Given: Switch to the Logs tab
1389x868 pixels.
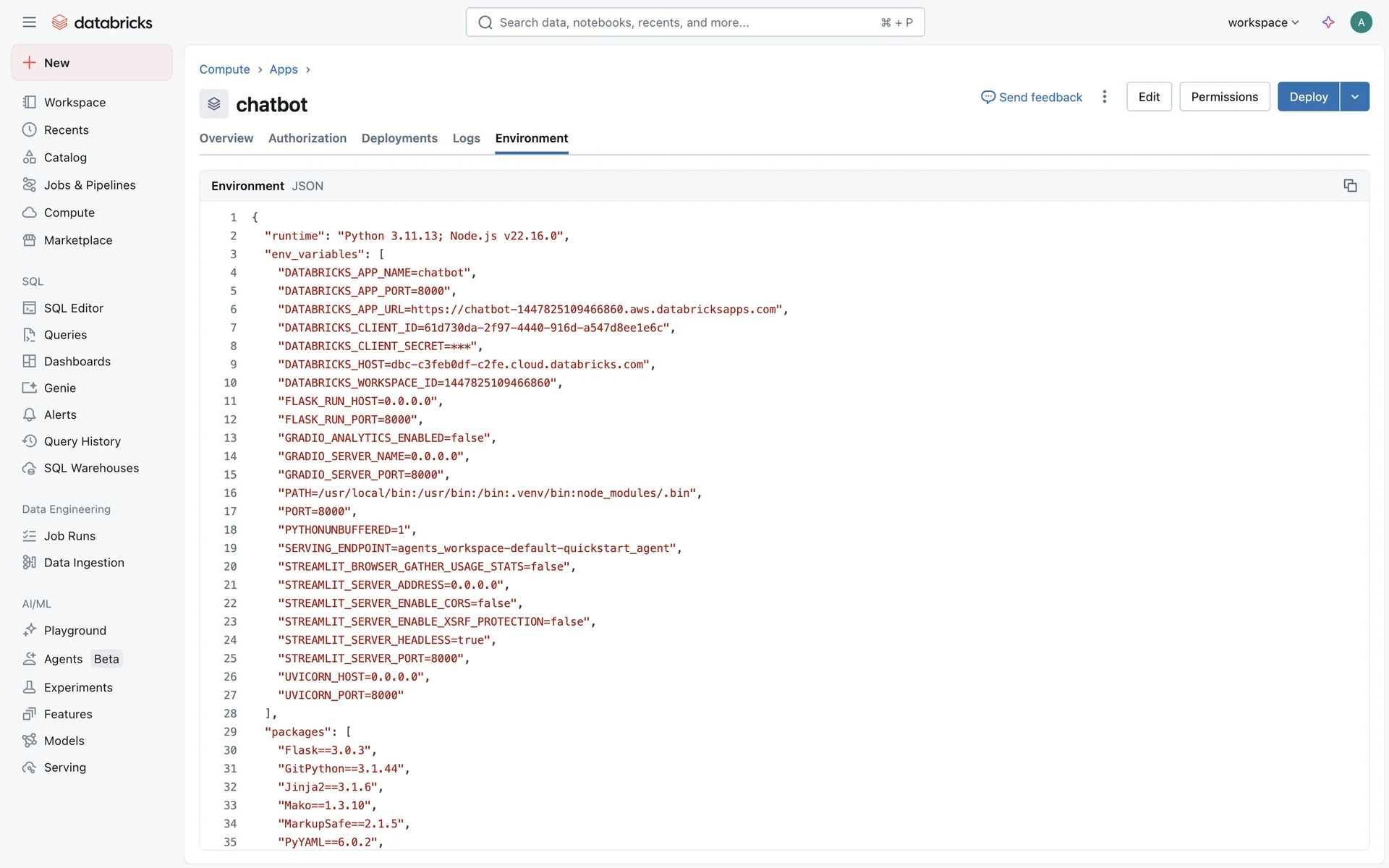Looking at the screenshot, I should click(x=466, y=138).
